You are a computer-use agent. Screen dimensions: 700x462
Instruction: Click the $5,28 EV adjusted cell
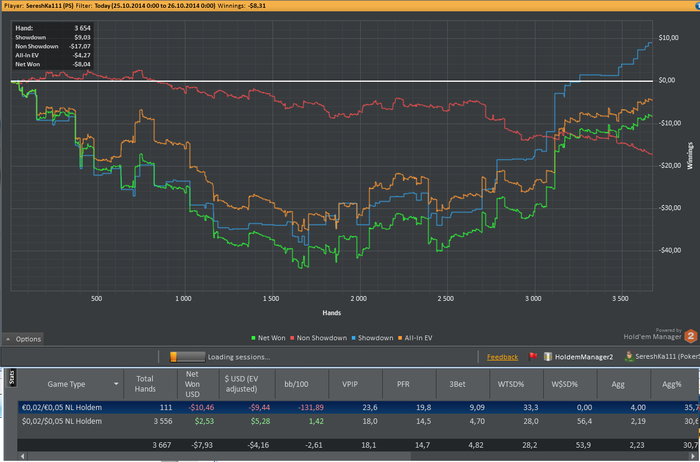(260, 421)
